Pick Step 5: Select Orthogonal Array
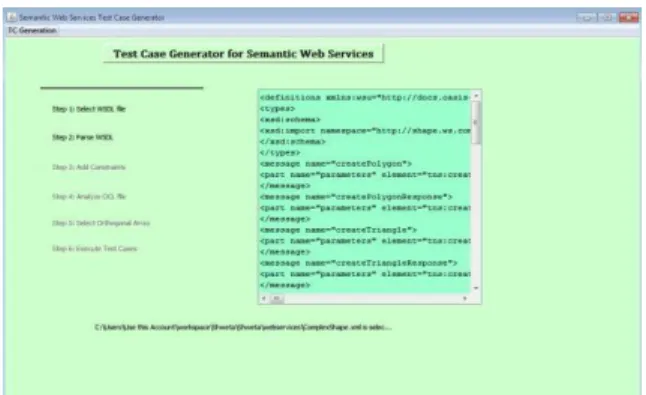Image resolution: width=646 pixels, height=395 pixels. point(101,223)
